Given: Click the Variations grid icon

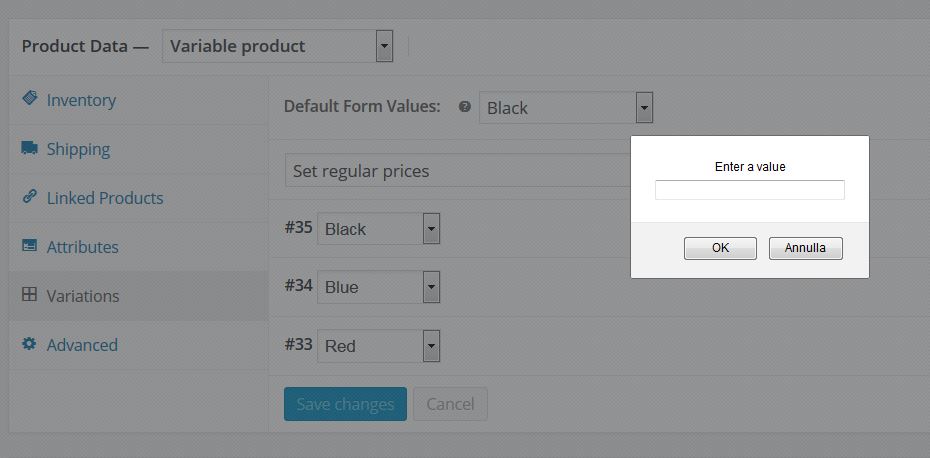Looking at the screenshot, I should [30, 294].
